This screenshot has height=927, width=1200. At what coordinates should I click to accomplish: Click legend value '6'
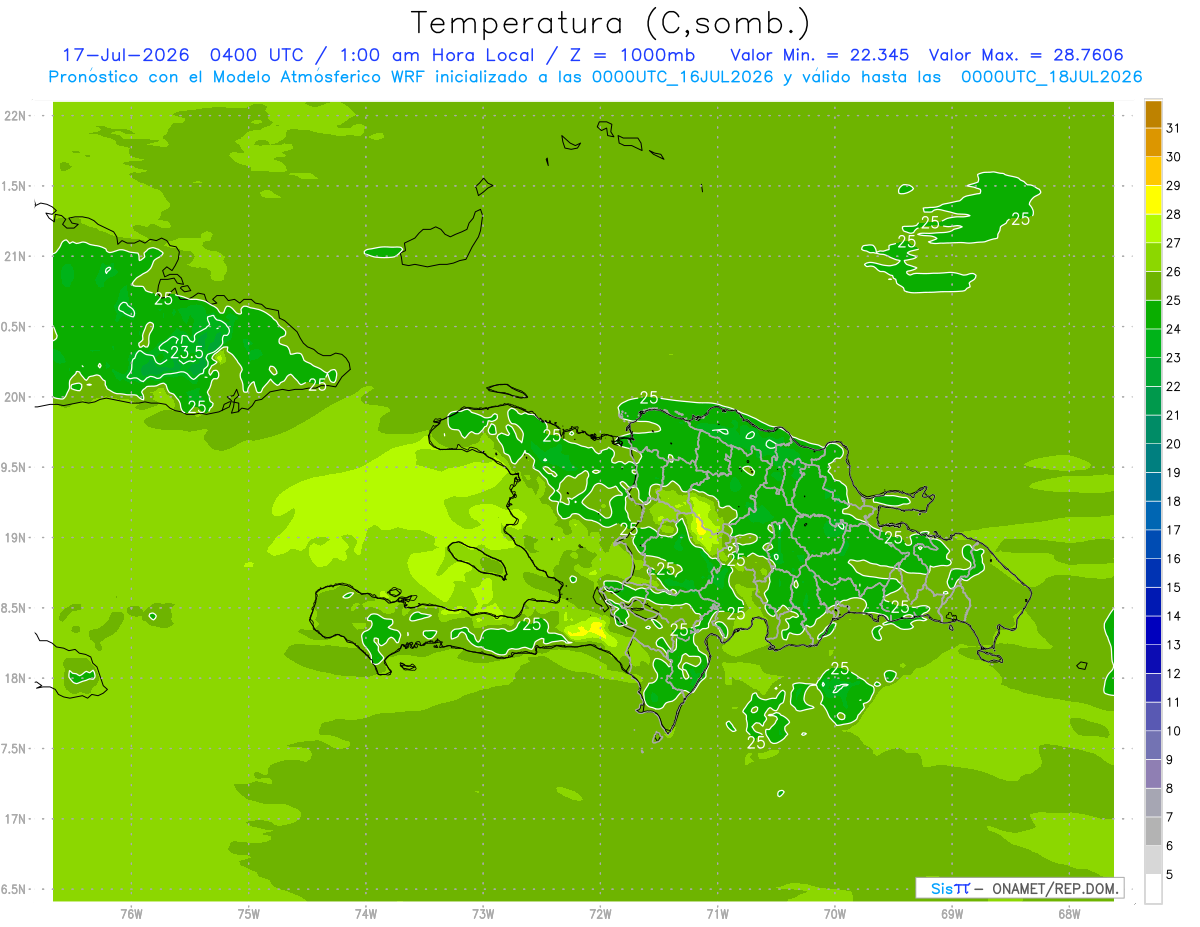point(1170,846)
